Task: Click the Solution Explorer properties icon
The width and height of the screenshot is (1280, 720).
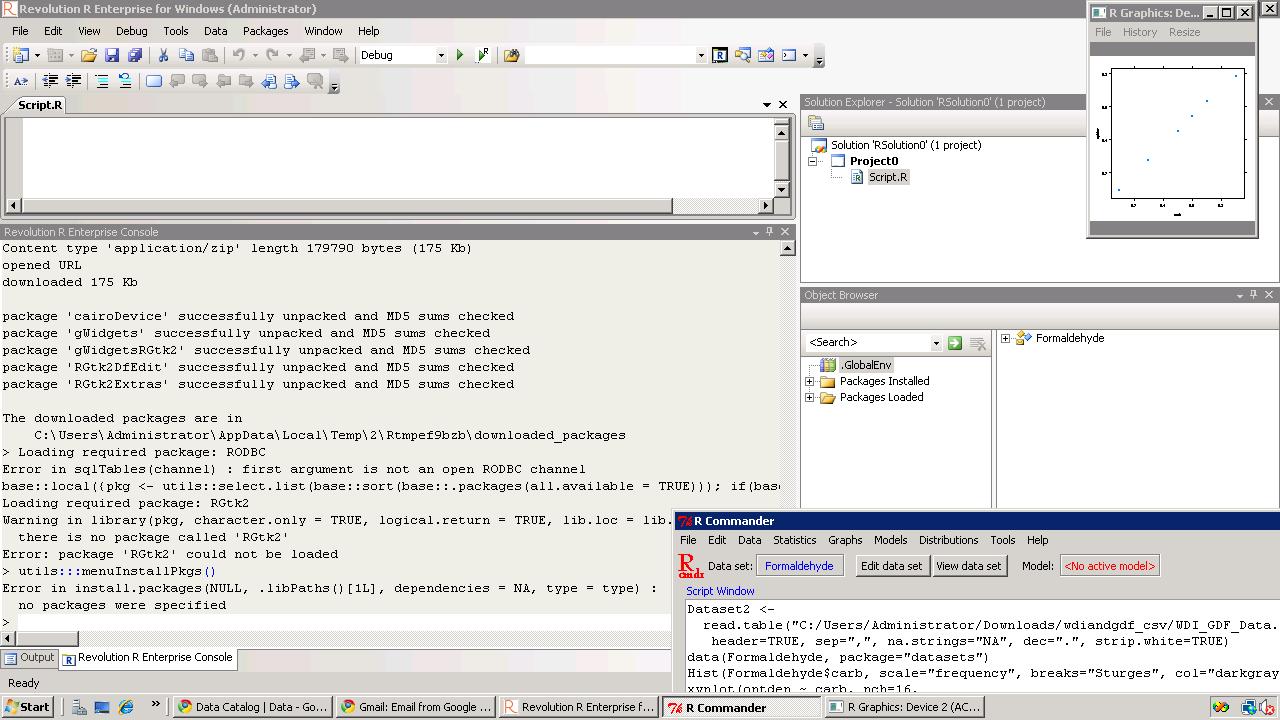Action: pyautogui.click(x=816, y=123)
